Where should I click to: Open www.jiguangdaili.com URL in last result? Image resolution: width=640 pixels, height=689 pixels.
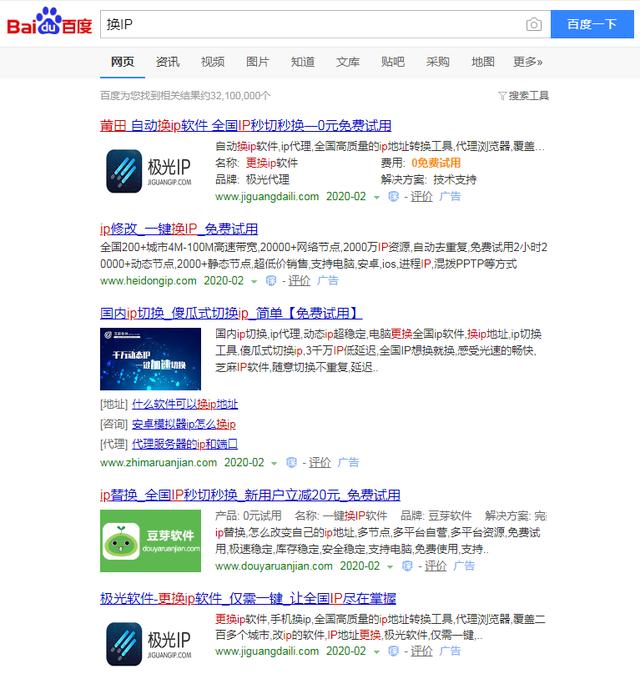(x=267, y=651)
